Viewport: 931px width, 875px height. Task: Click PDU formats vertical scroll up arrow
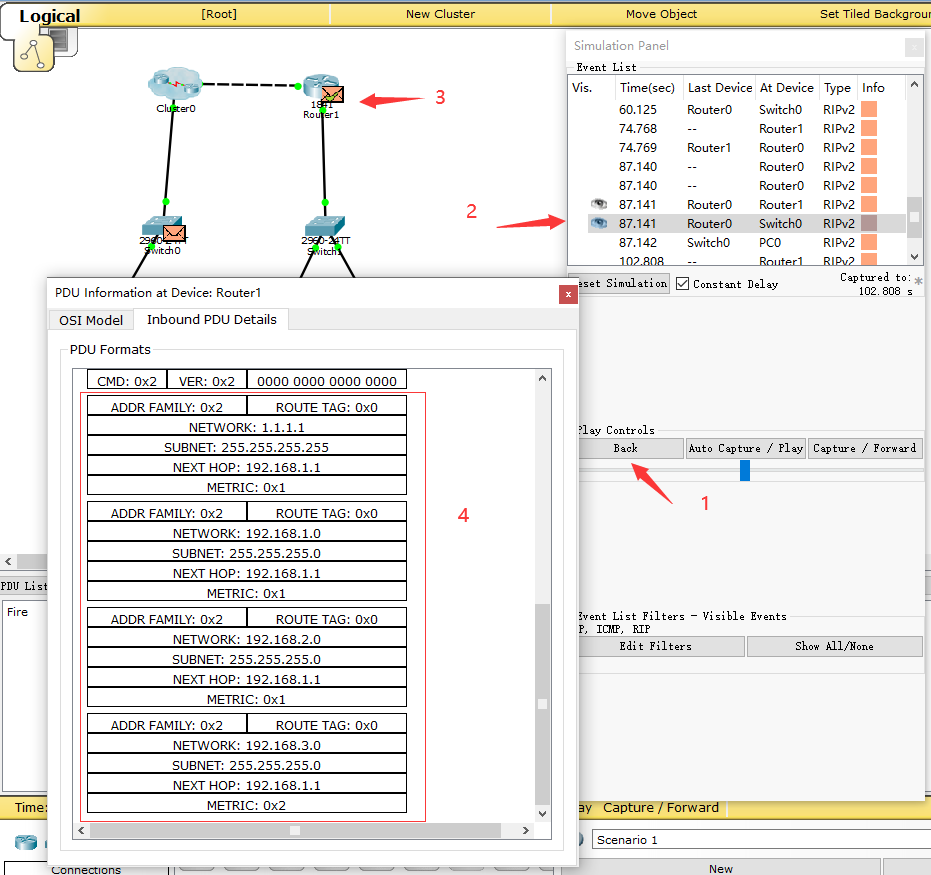542,378
